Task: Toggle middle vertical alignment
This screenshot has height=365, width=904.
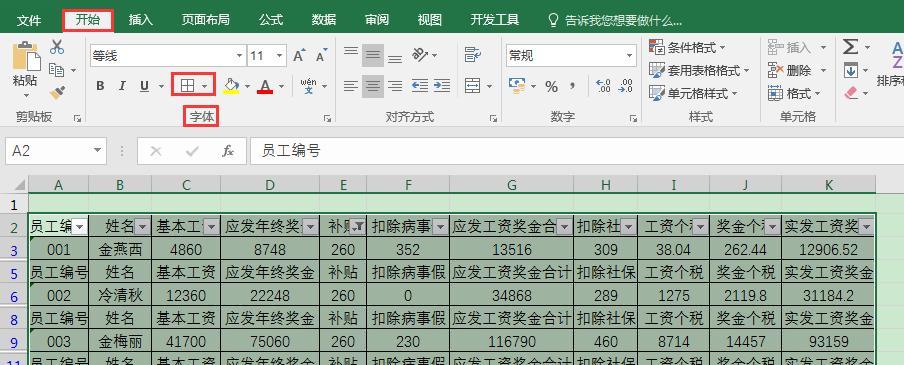Action: 373,55
